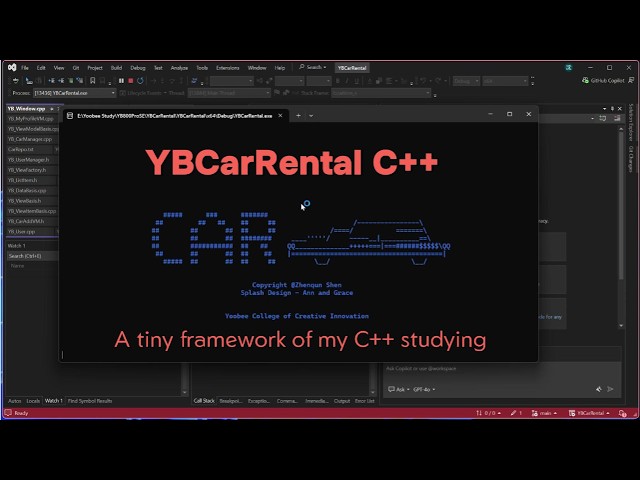Click the pin icon on right panel
This screenshot has height=480, width=640.
[612, 109]
